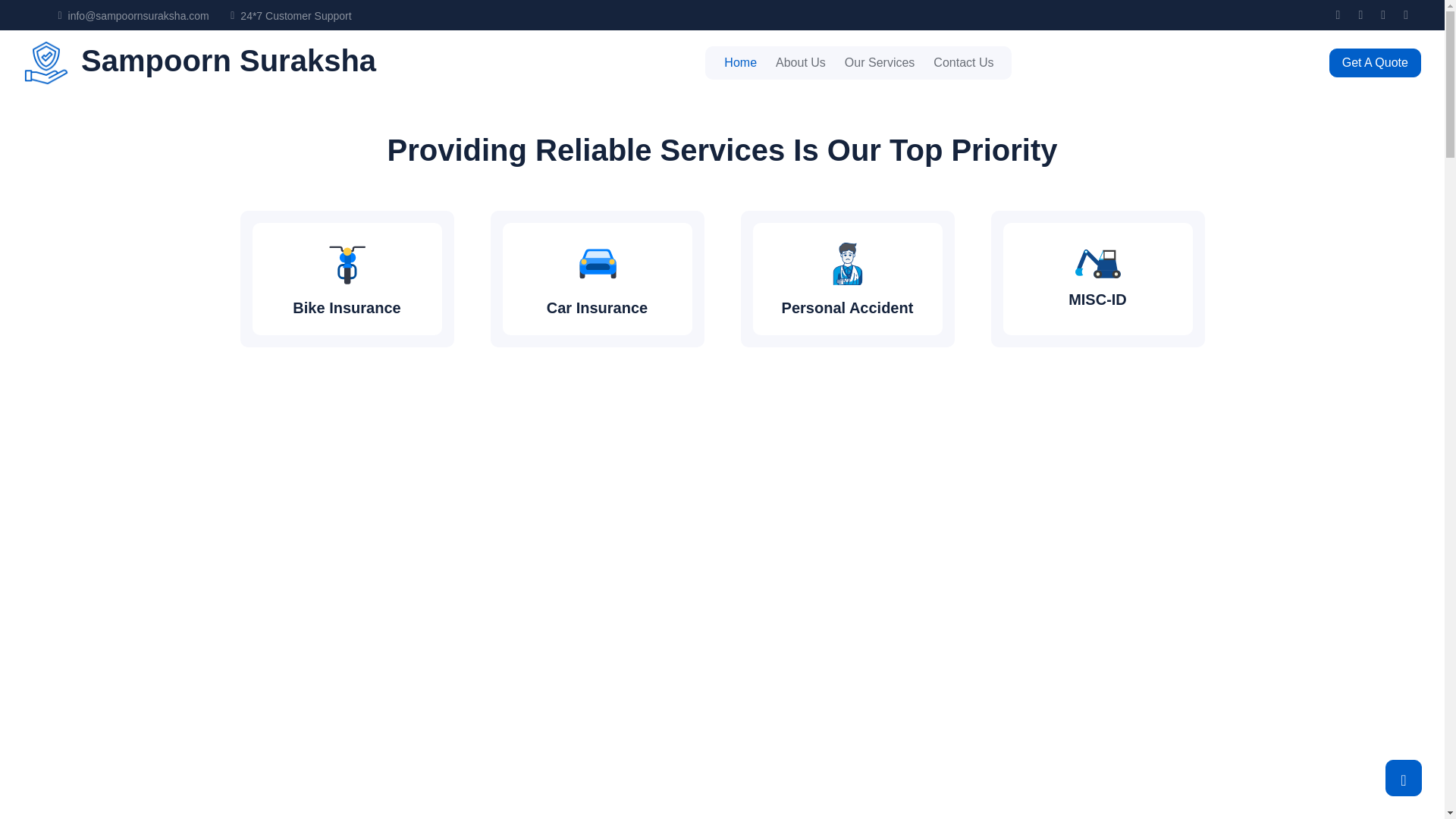Click the blue car icon
This screenshot has height=819, width=1456.
598,264
